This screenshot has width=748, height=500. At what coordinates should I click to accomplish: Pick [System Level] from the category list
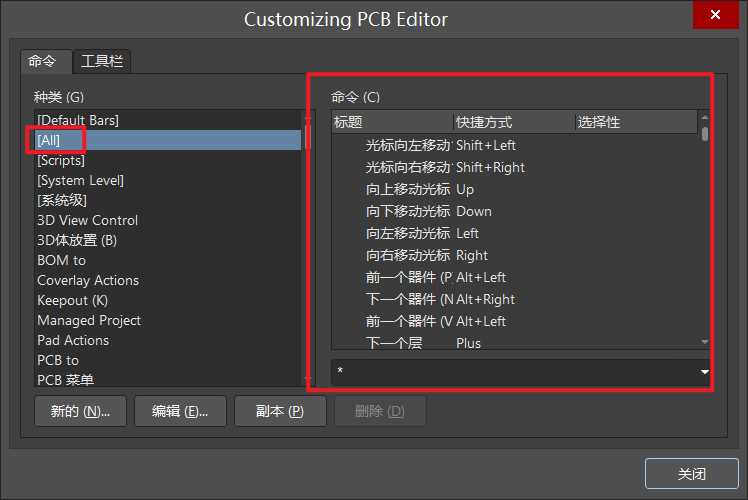pos(80,180)
